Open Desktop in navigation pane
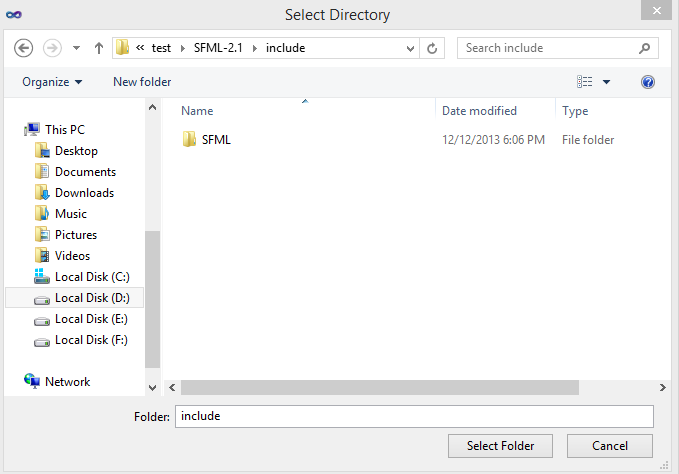Image resolution: width=679 pixels, height=474 pixels. coord(76,151)
